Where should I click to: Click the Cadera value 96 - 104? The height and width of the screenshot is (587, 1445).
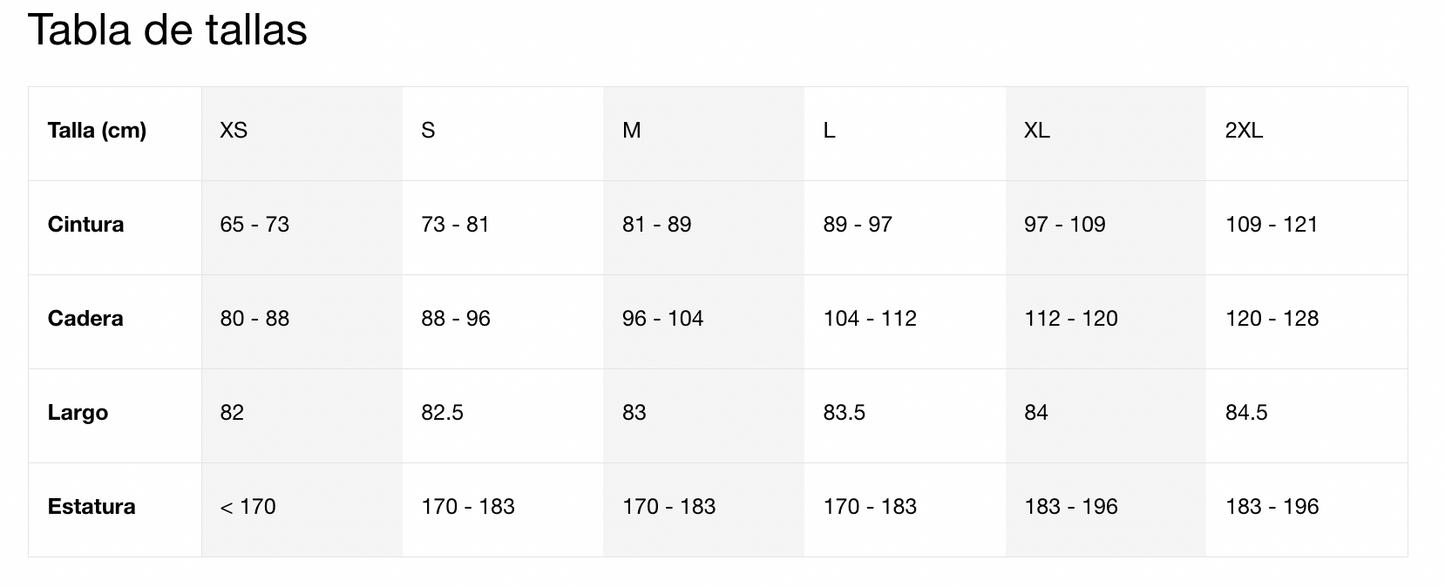click(x=663, y=318)
